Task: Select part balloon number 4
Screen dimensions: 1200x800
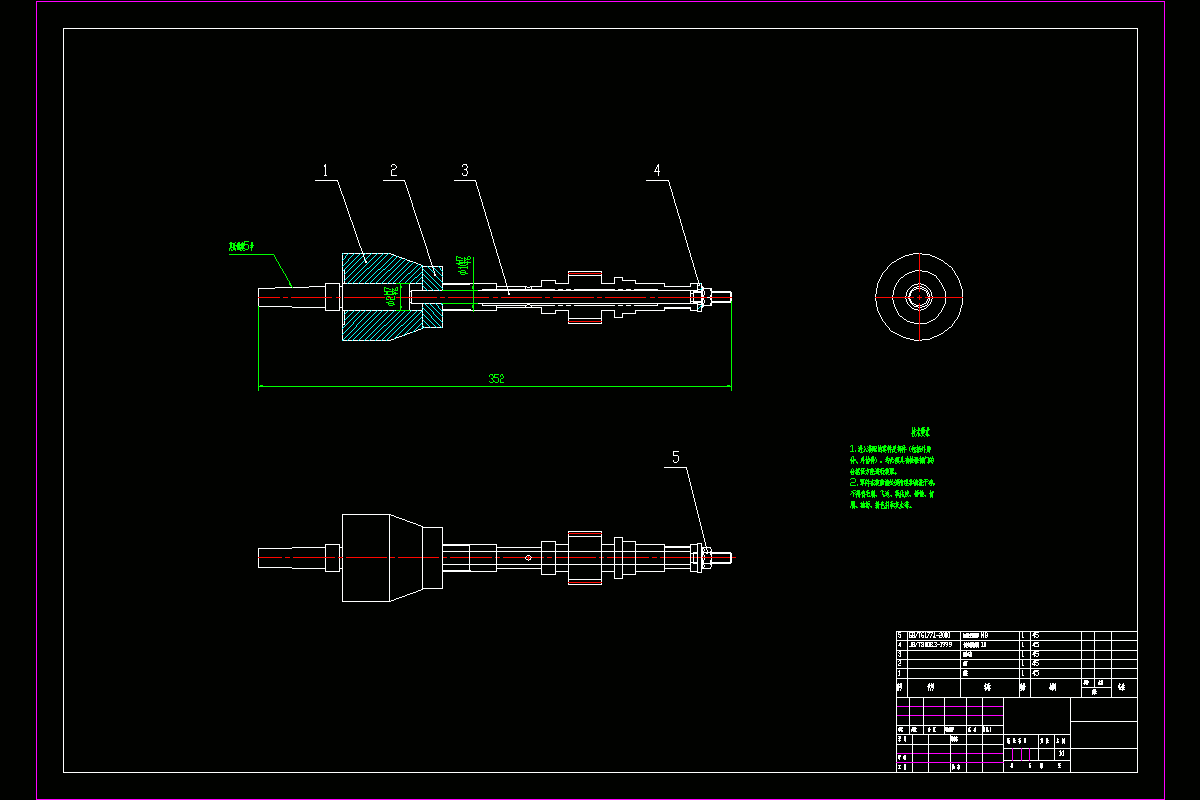Action: (x=657, y=170)
